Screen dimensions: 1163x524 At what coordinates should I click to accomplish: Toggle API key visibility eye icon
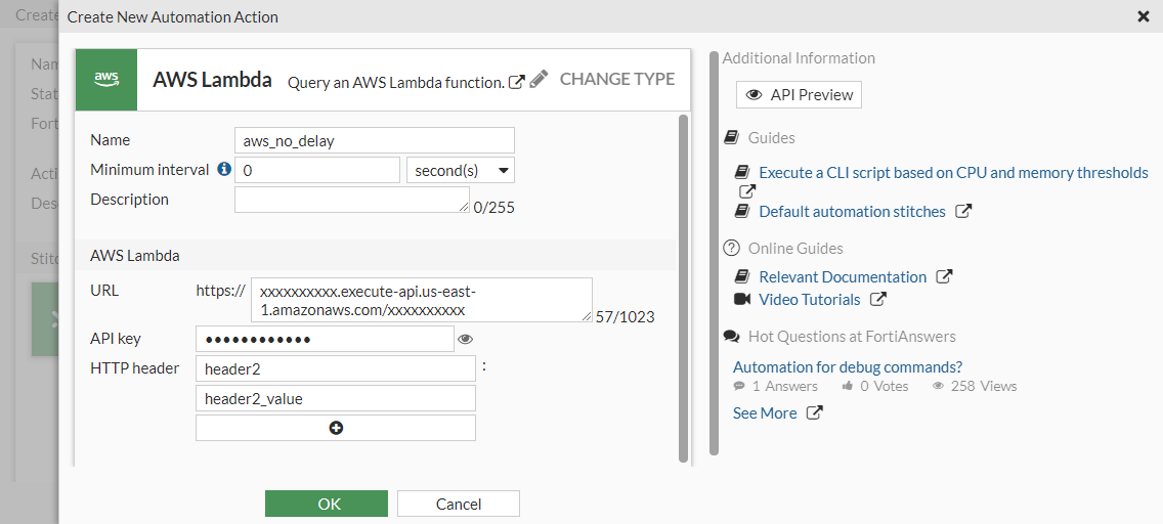pos(465,340)
